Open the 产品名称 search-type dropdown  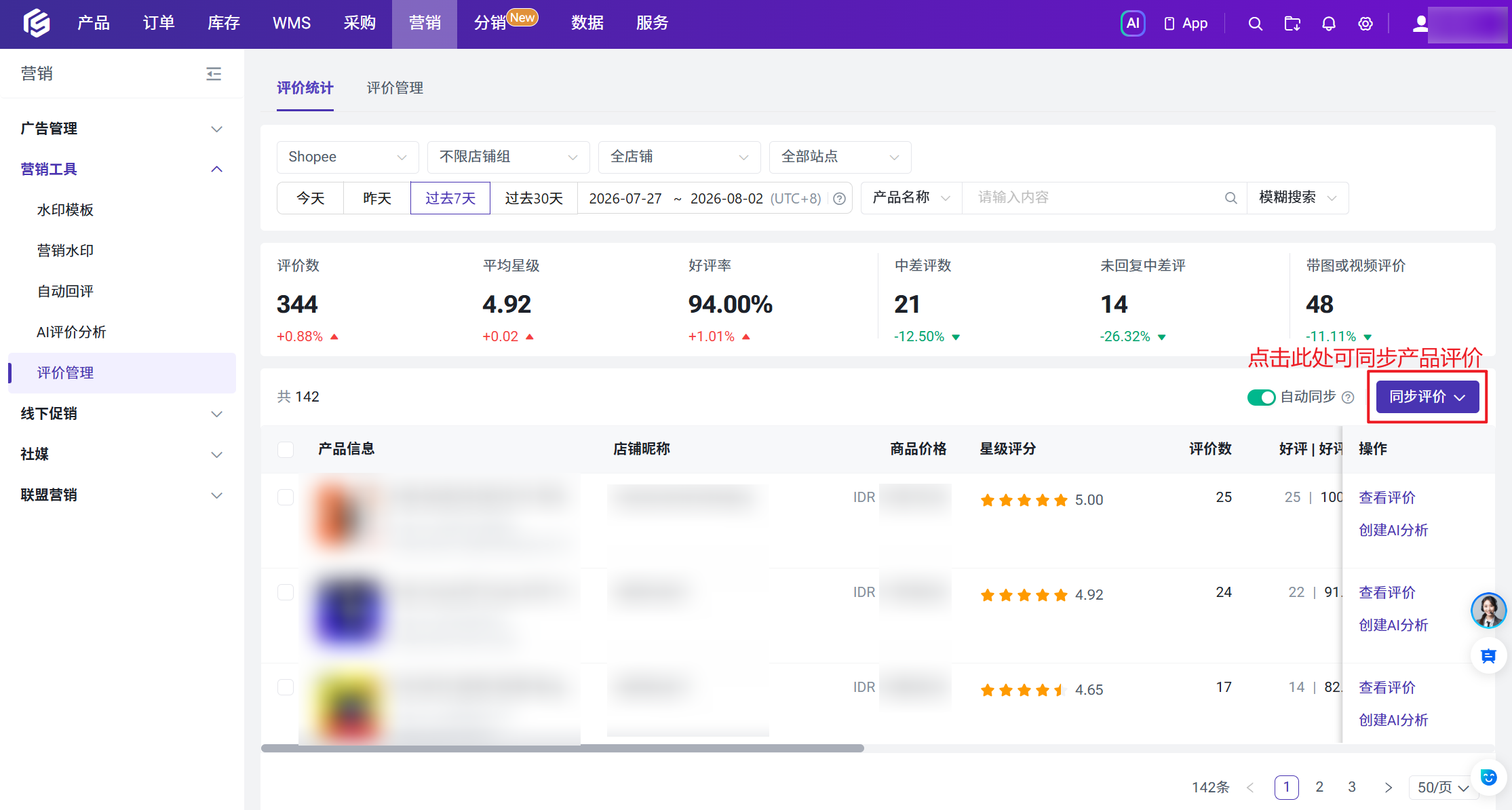pos(912,198)
